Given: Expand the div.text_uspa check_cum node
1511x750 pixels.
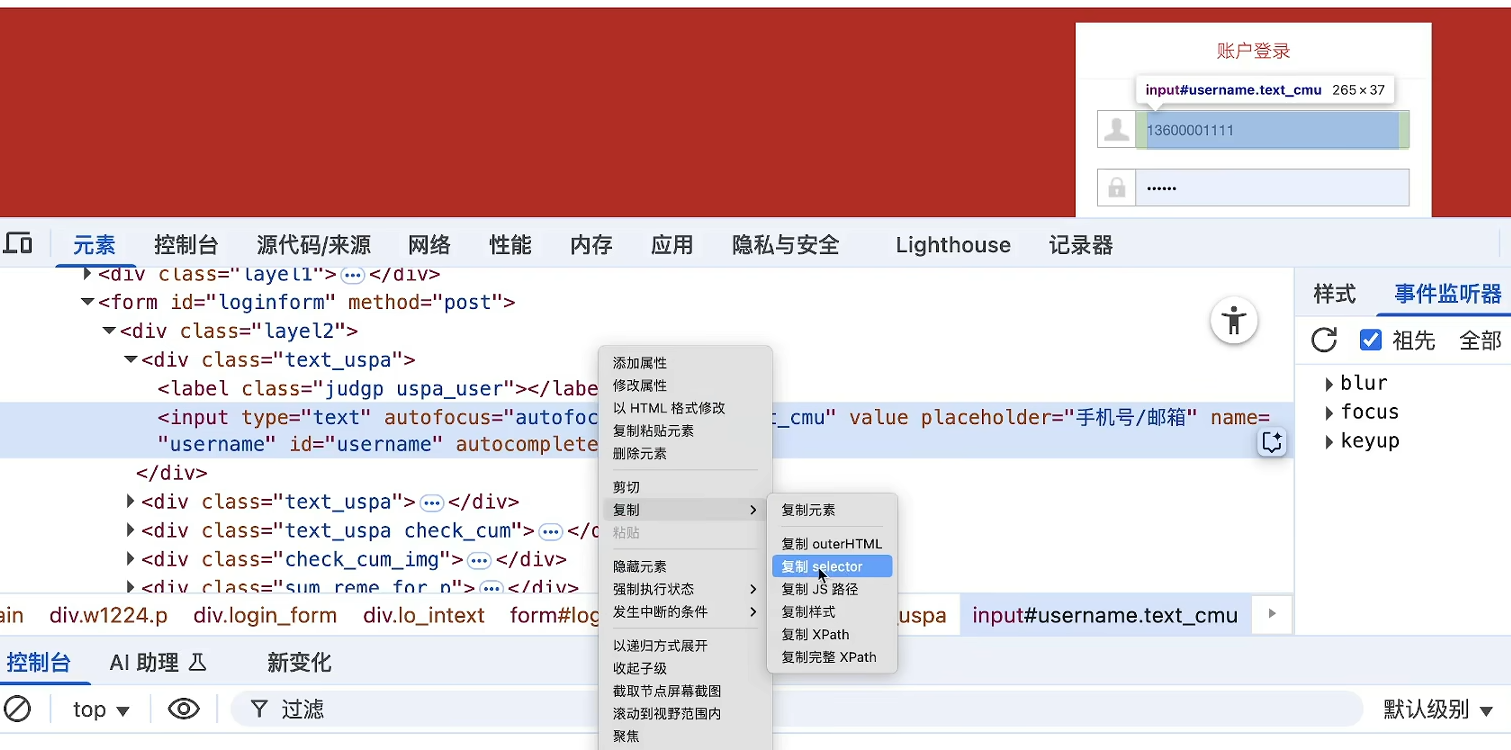Looking at the screenshot, I should 131,530.
